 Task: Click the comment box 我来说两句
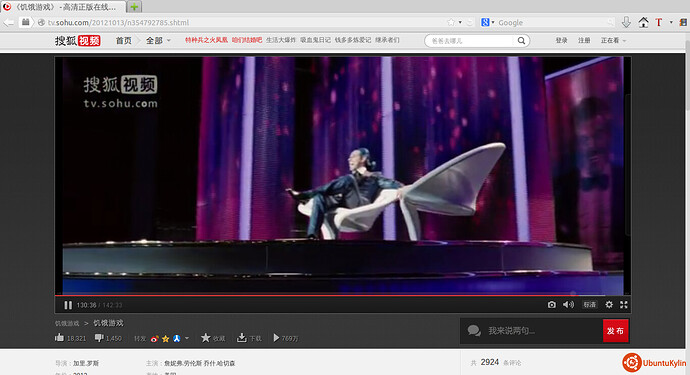(532, 331)
